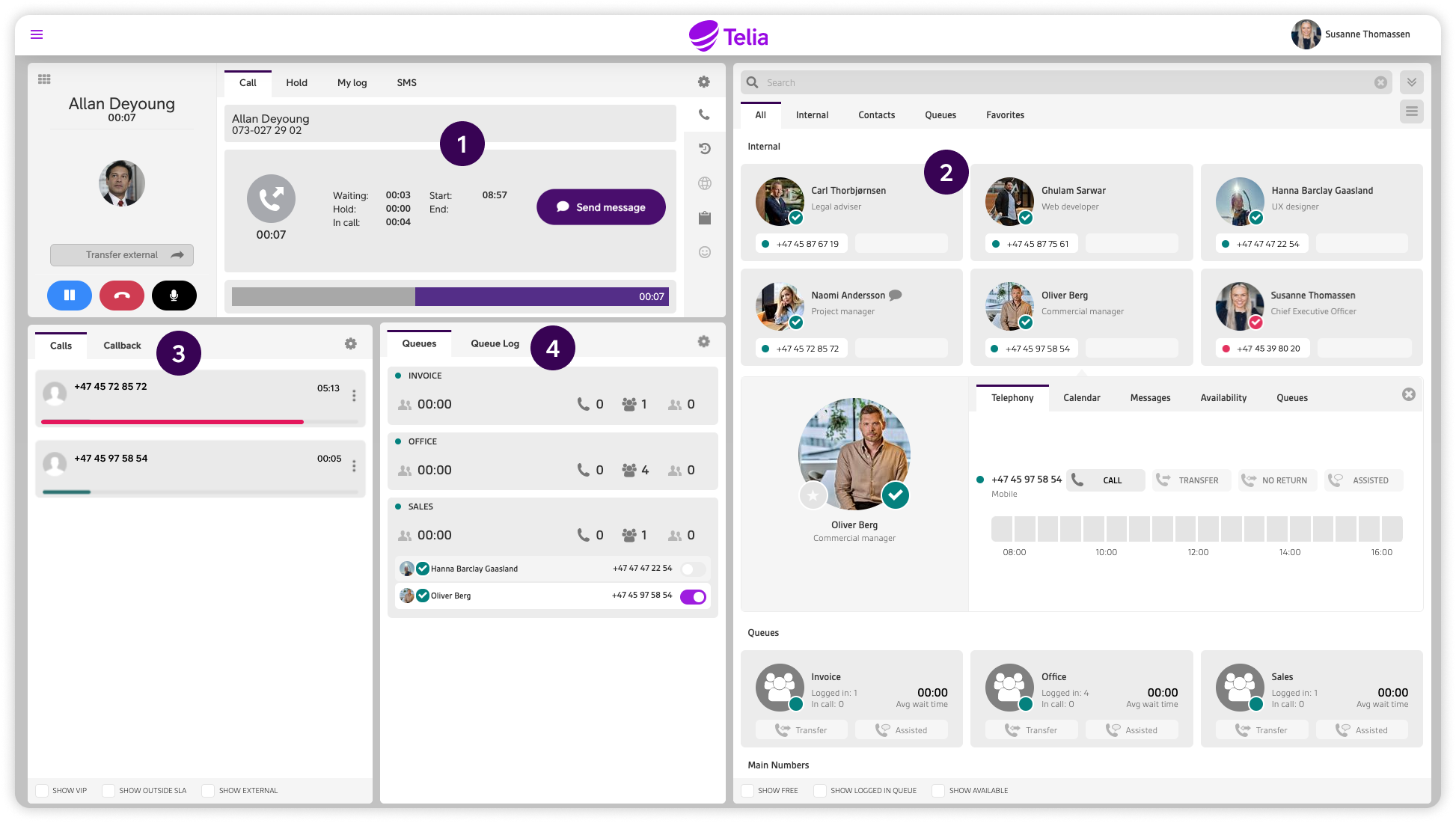
Task: Enable Show Outside SLA checkbox
Action: [x=108, y=791]
